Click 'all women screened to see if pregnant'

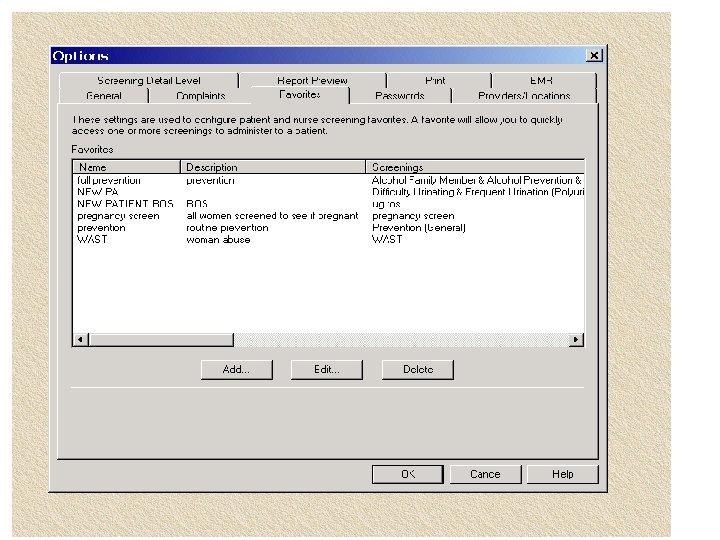[272, 216]
